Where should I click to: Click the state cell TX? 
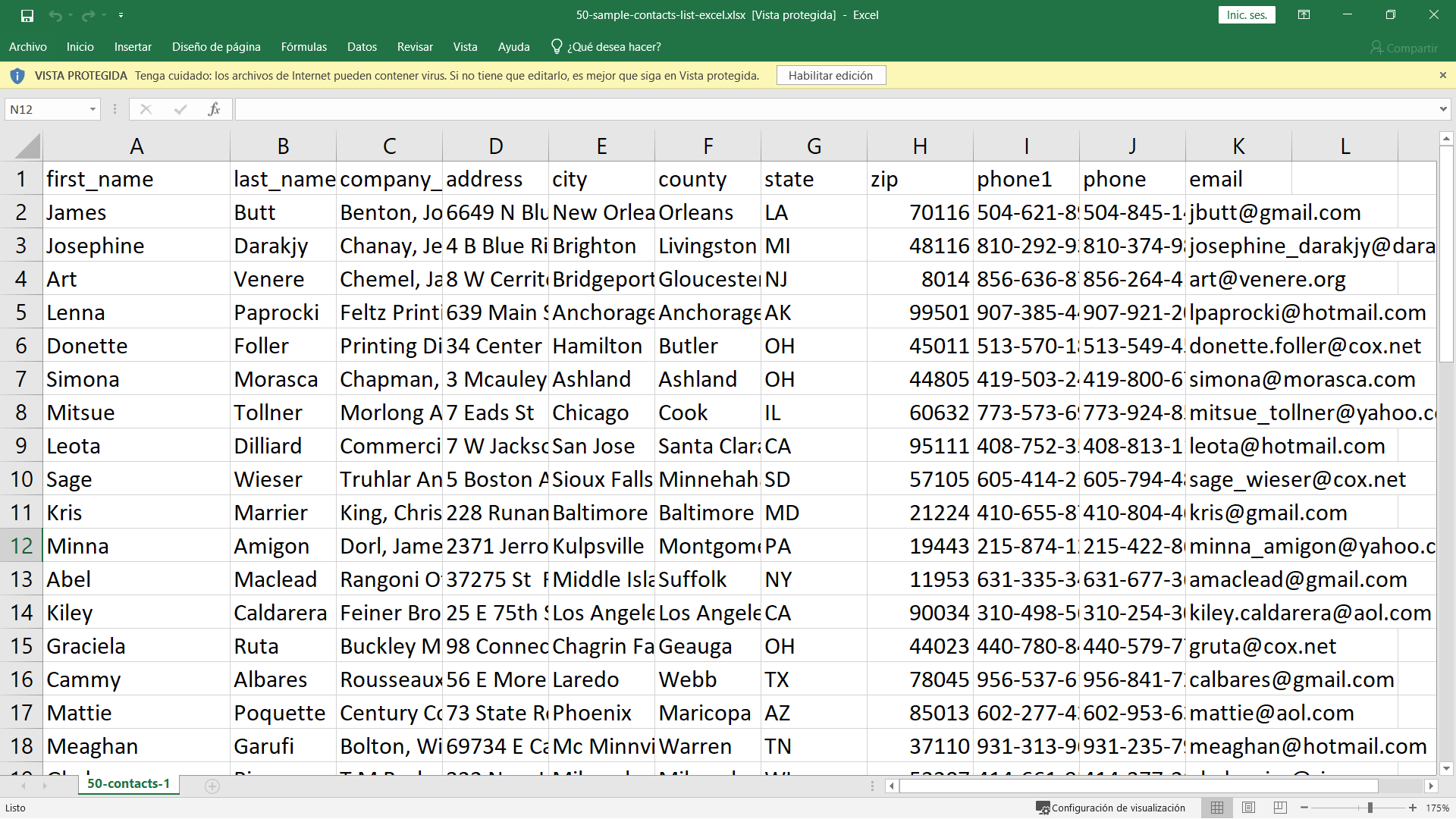tap(814, 679)
